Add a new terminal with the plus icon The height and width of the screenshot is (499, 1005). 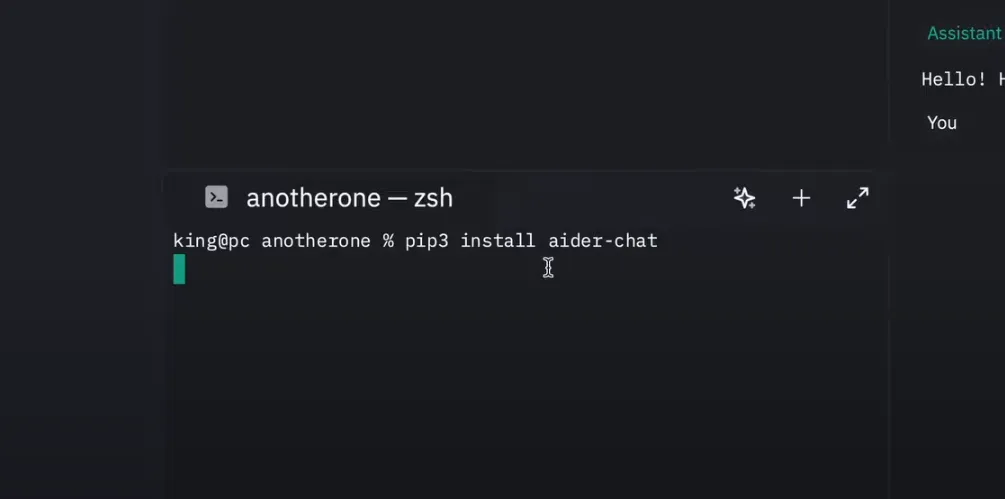coord(801,198)
